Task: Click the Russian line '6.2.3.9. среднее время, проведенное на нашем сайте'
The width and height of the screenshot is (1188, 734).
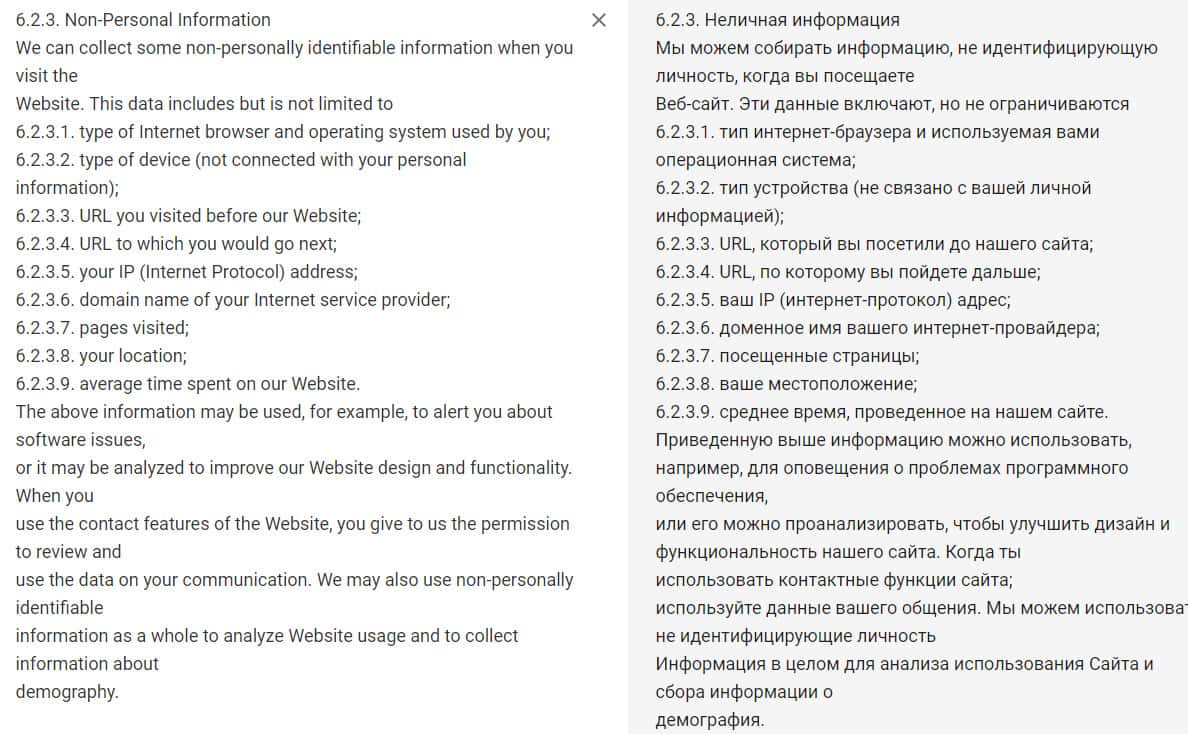Action: click(881, 412)
